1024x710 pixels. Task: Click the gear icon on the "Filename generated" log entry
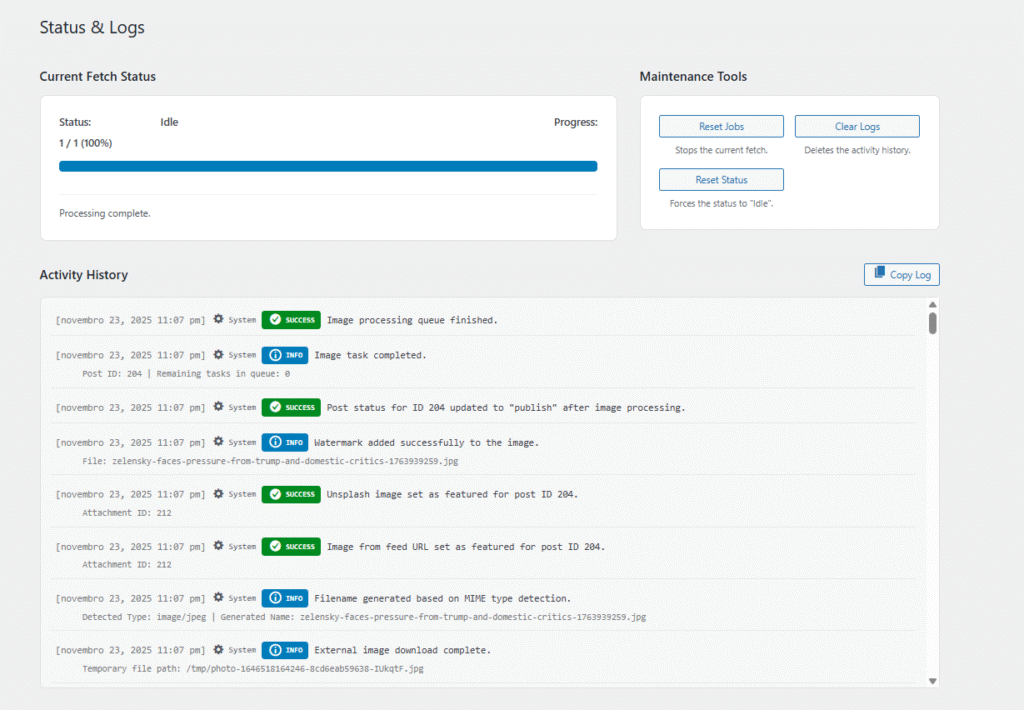coord(217,598)
